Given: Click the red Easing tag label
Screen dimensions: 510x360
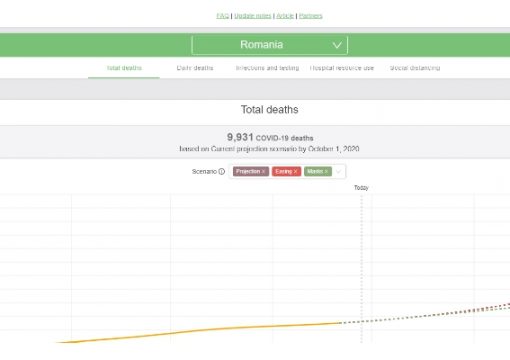Looking at the screenshot, I should coord(284,172).
